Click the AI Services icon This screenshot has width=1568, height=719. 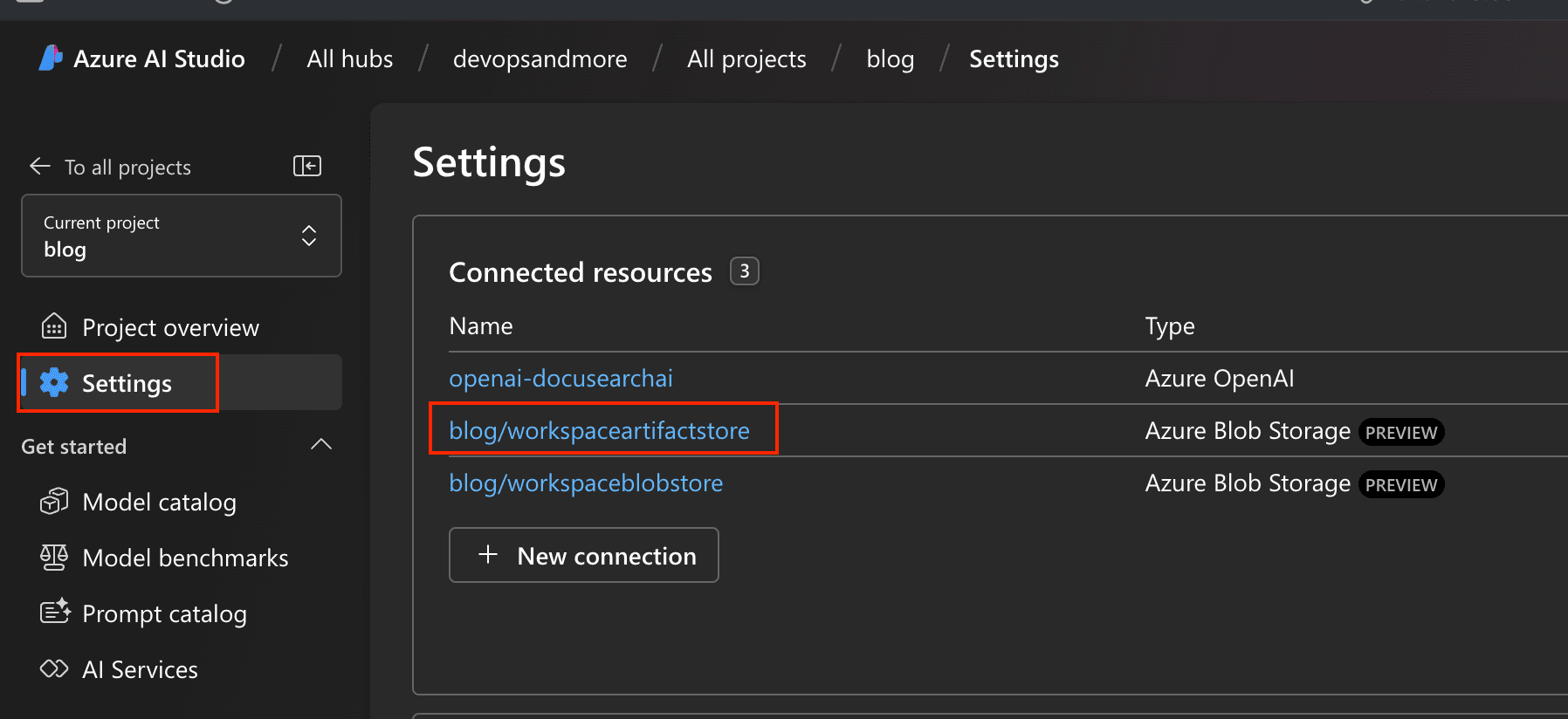click(54, 668)
